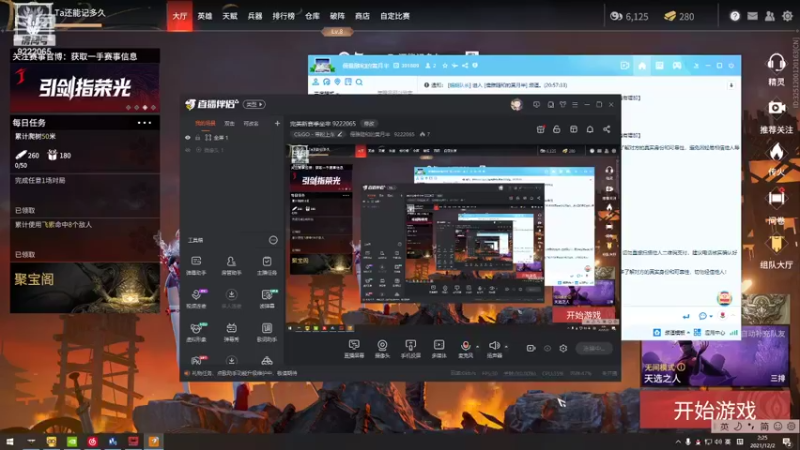The width and height of the screenshot is (800, 450).
Task: Click search icon in blue chat window
Action: (x=359, y=82)
